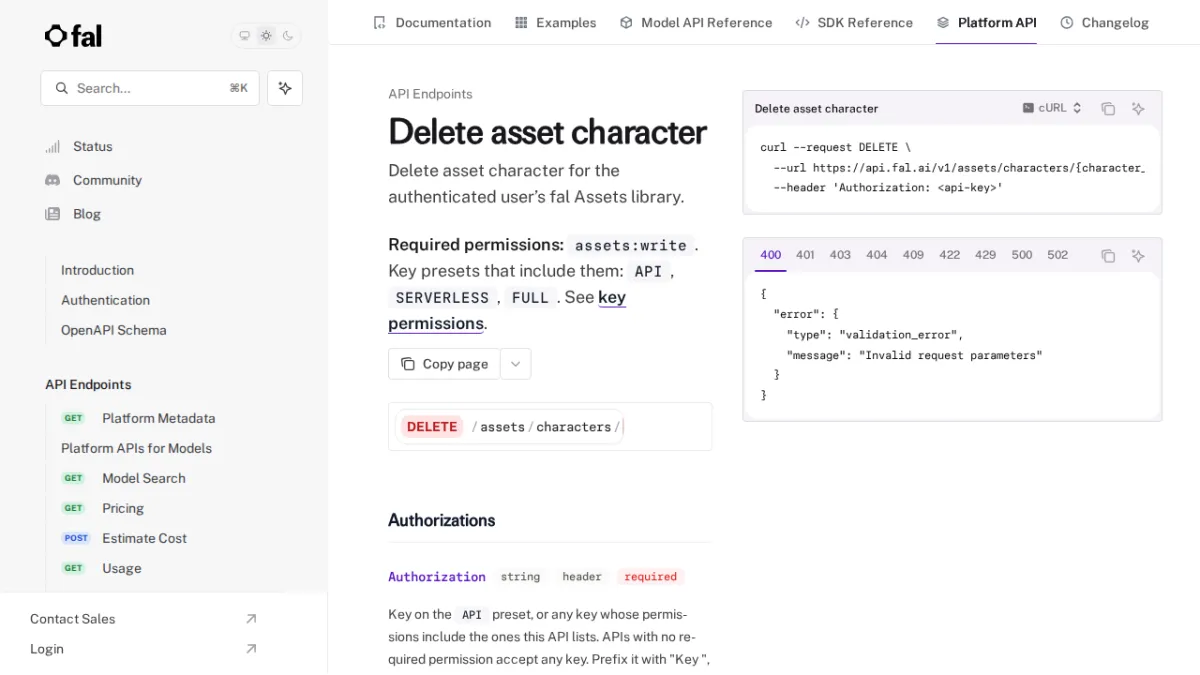The image size is (1200, 675).
Task: Click the Contact Sales link
Action: (x=72, y=619)
